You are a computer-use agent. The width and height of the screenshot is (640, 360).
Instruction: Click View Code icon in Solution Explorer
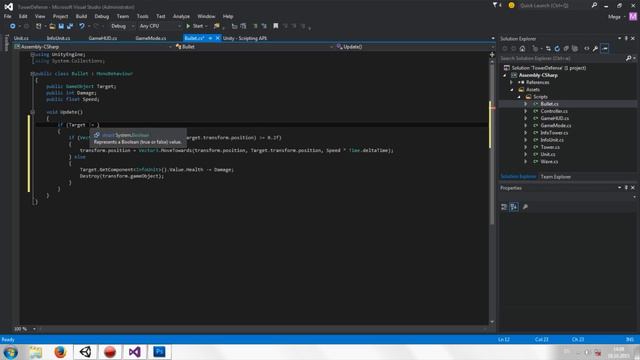587,49
